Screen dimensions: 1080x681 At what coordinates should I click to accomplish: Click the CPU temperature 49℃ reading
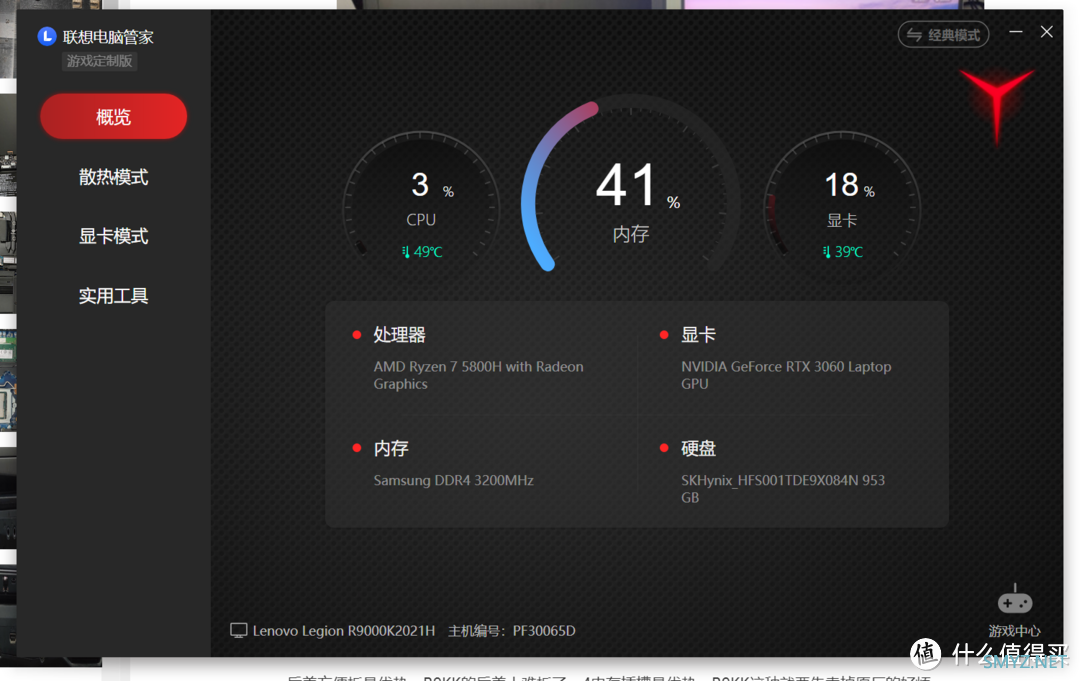coord(422,252)
